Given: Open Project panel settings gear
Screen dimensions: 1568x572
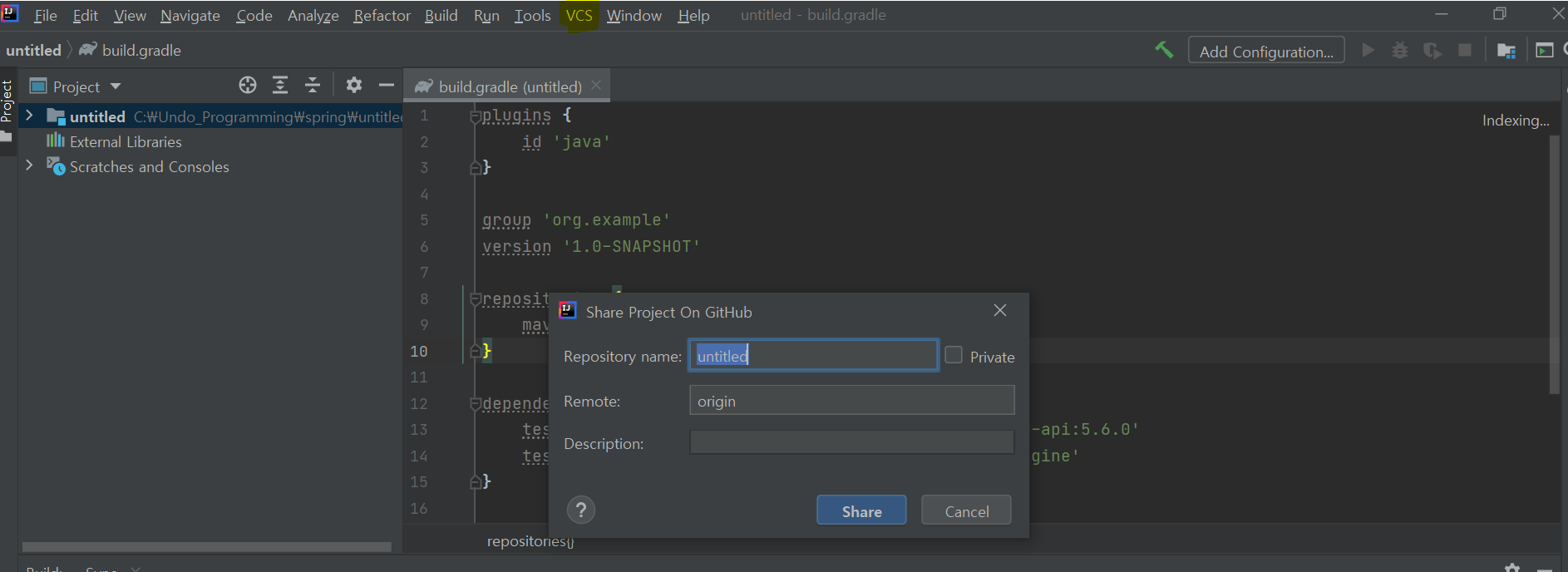Looking at the screenshot, I should tap(354, 85).
